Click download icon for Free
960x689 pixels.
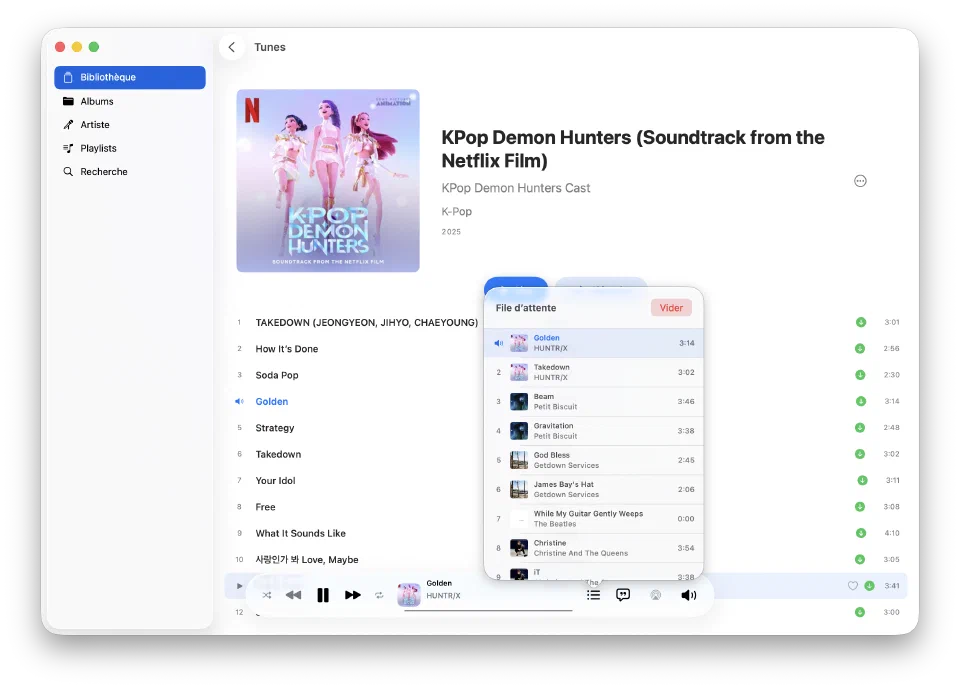click(860, 506)
